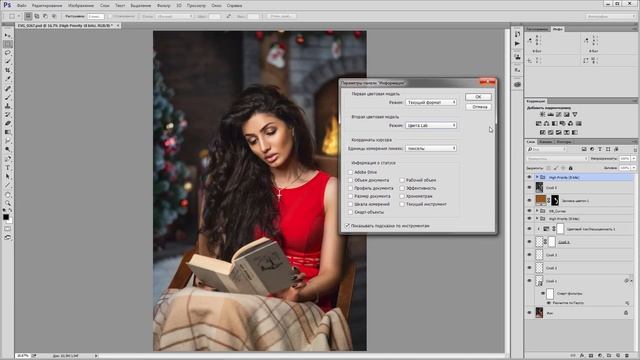Open the foreground color picker
This screenshot has width=640, height=360.
pyautogui.click(x=6, y=217)
